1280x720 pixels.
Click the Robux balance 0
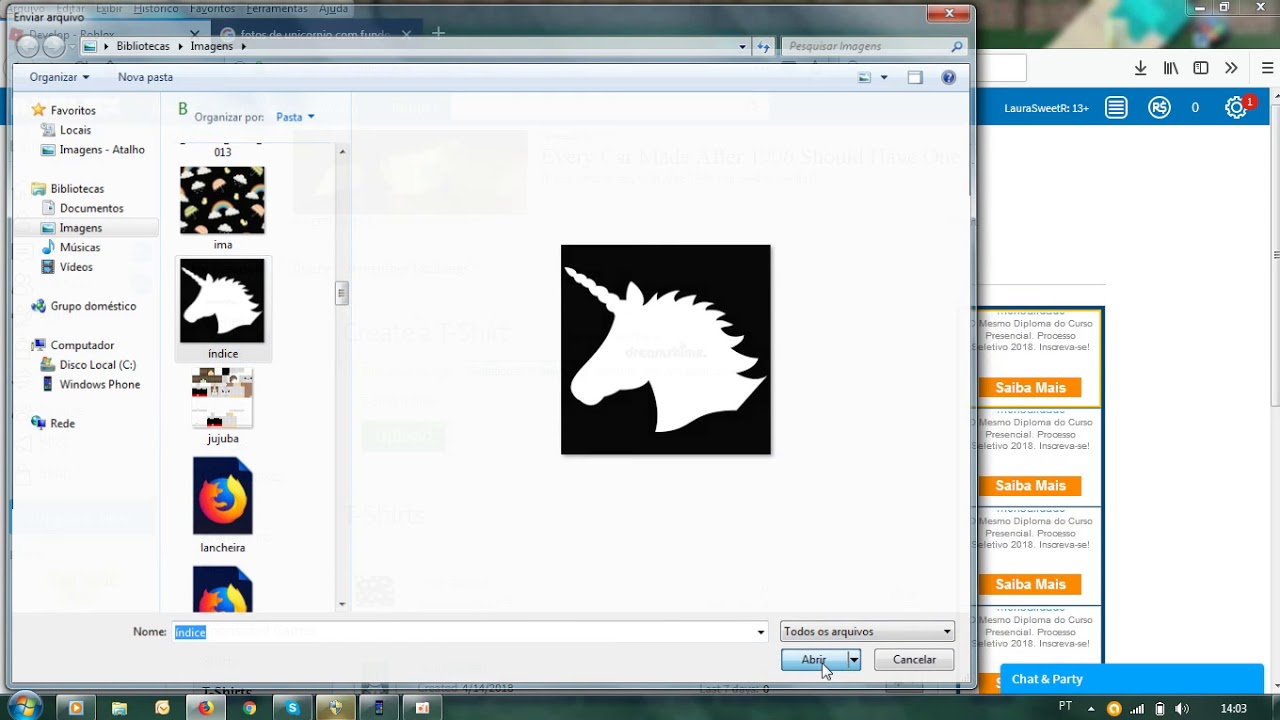pos(1195,108)
